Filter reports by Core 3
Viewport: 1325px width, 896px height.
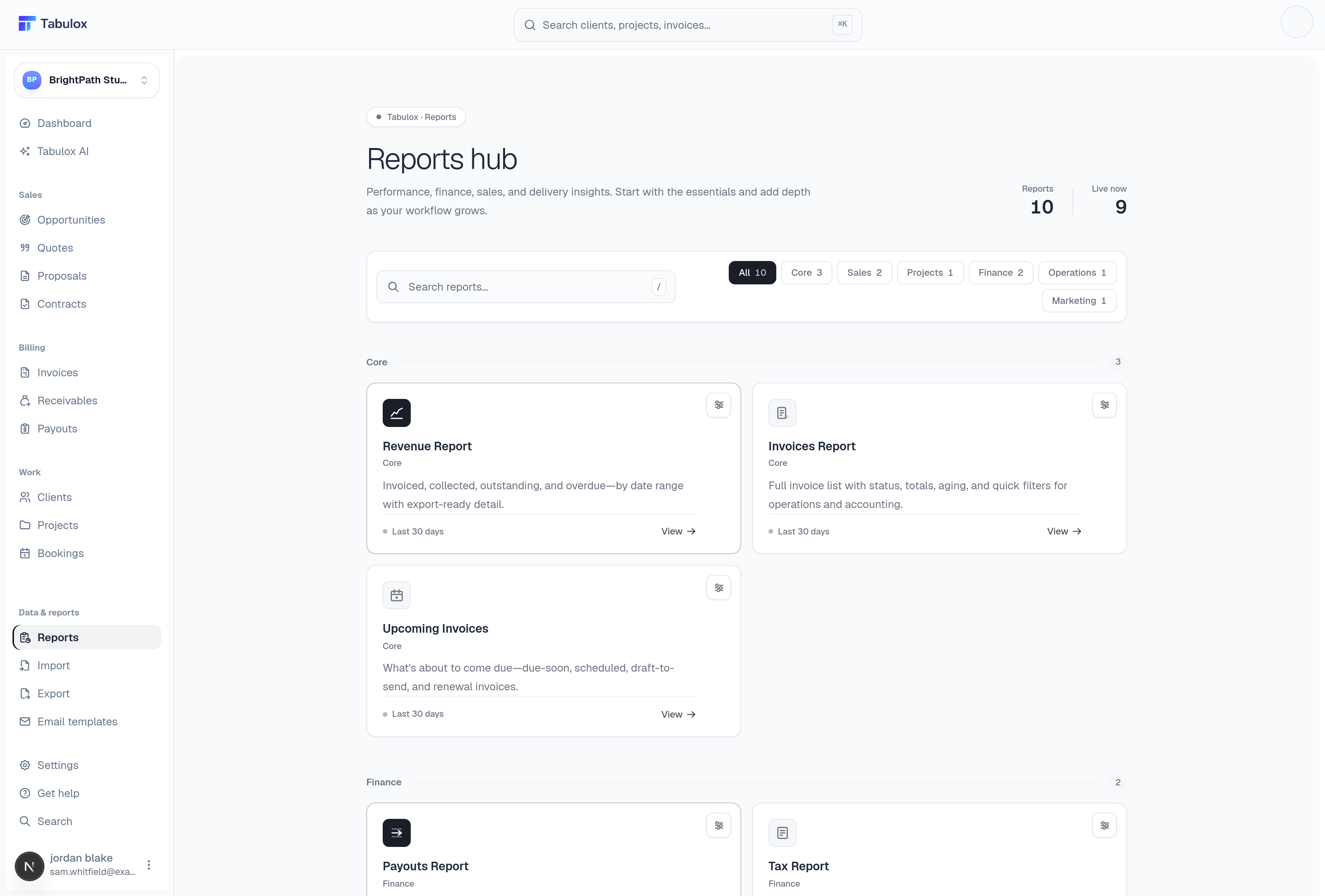pyautogui.click(x=806, y=272)
